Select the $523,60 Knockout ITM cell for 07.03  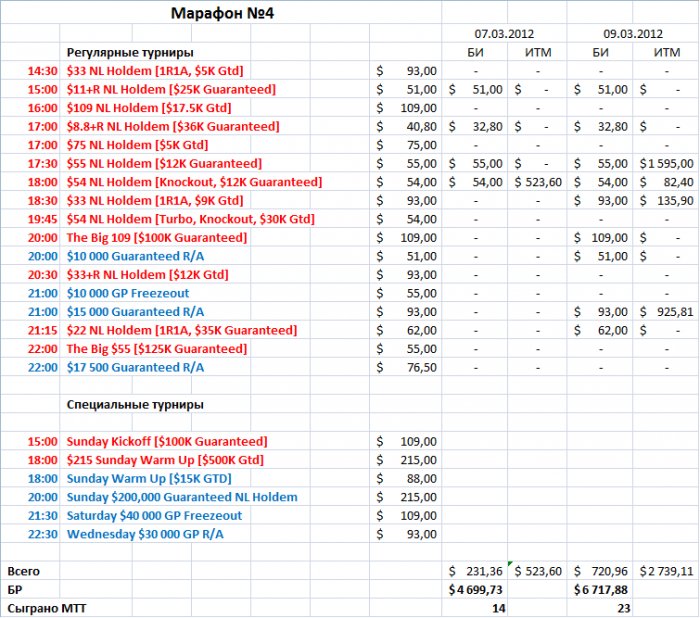pos(538,182)
